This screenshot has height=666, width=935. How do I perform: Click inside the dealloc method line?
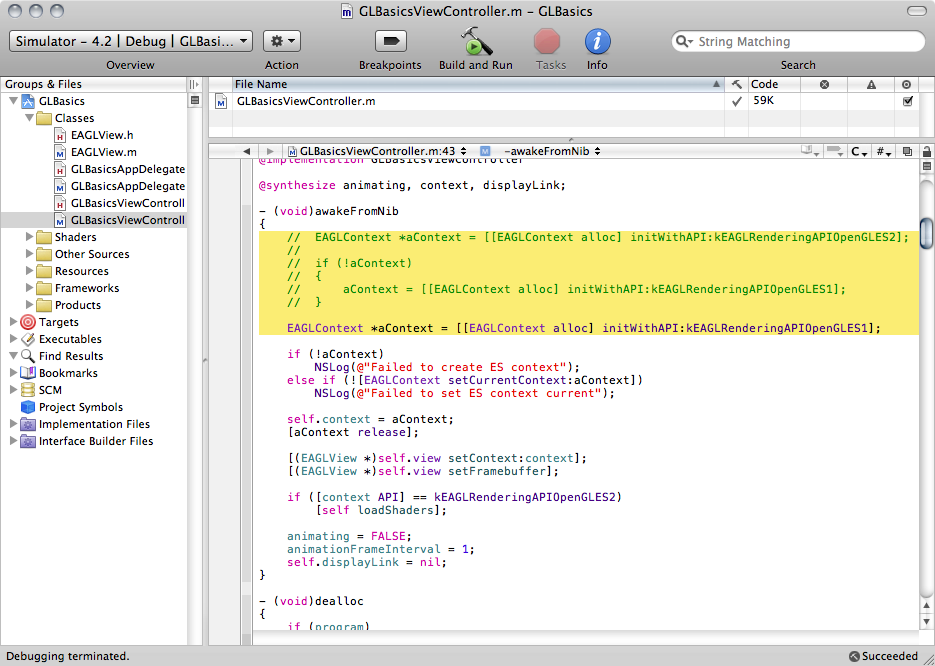point(311,601)
